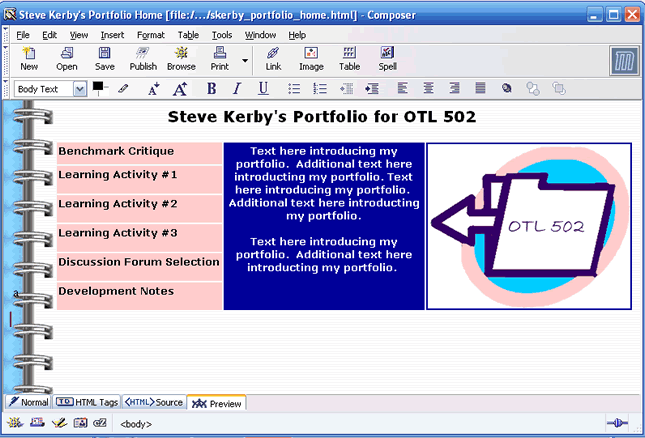Click the New document toolbar icon
The width and height of the screenshot is (645, 438).
(x=29, y=58)
